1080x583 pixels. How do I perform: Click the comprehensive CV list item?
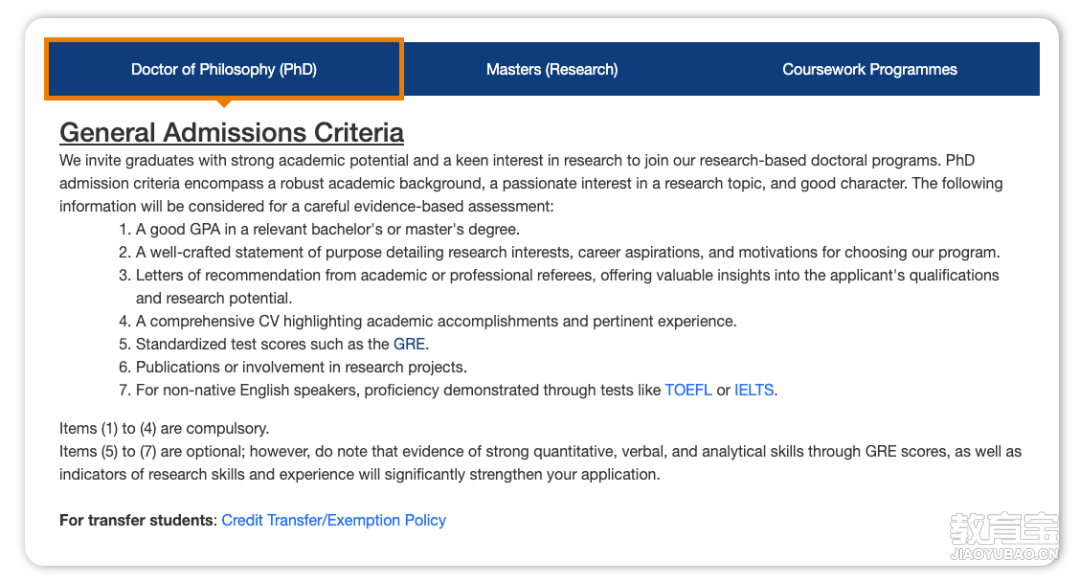coord(436,321)
